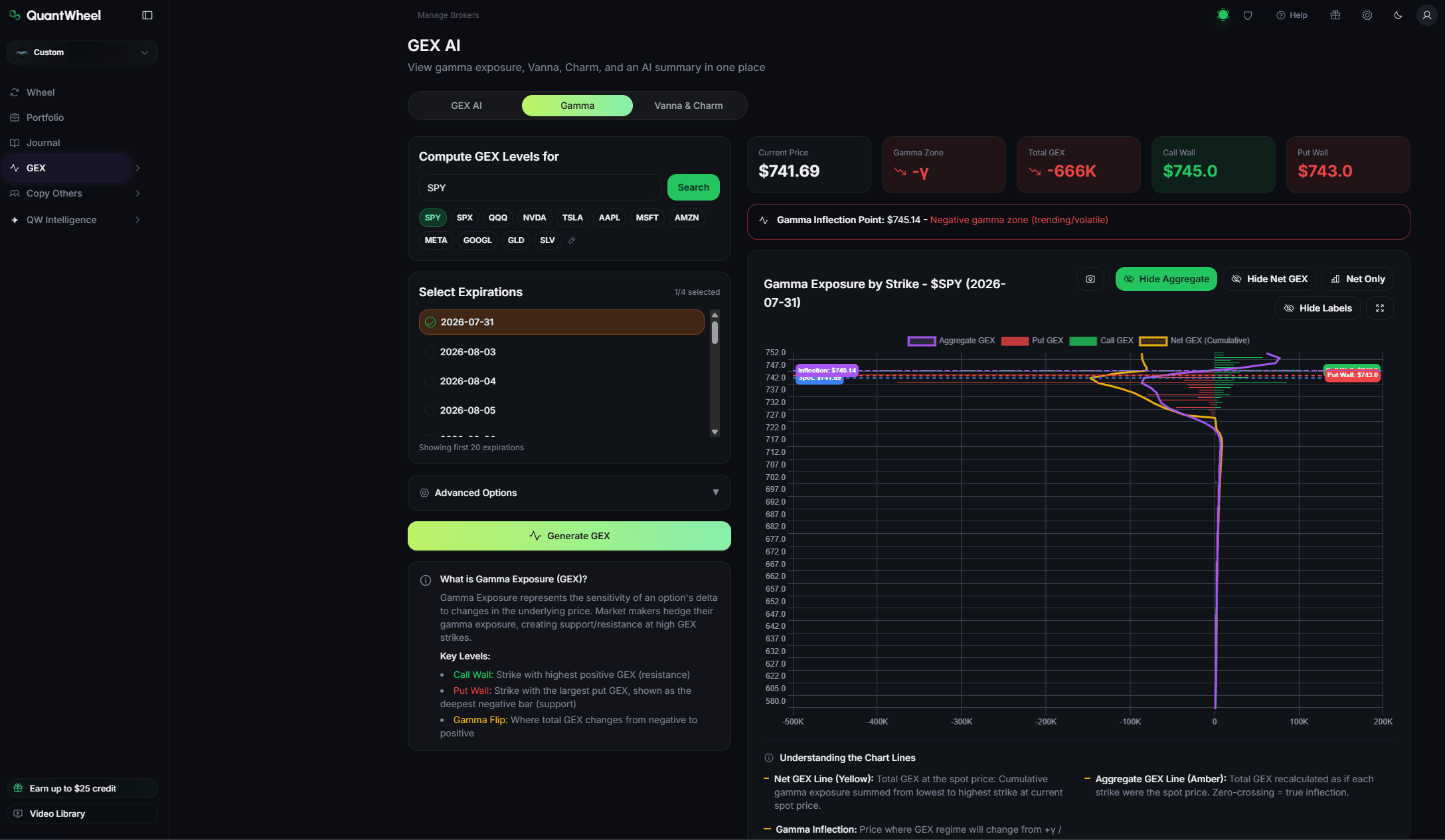Open Manage Brokers breadcrumb
This screenshot has width=1445, height=840.
point(448,15)
